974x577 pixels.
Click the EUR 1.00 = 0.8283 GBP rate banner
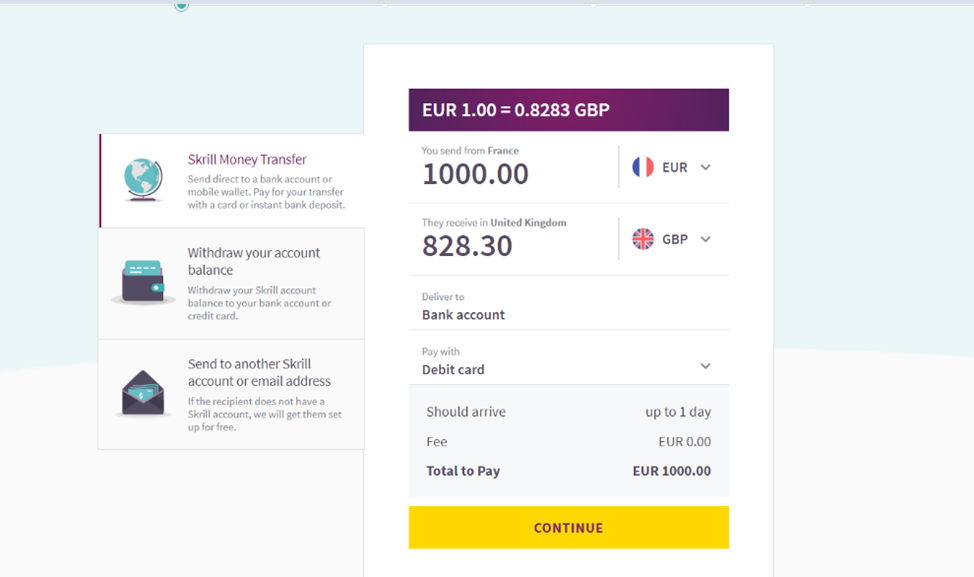(568, 110)
